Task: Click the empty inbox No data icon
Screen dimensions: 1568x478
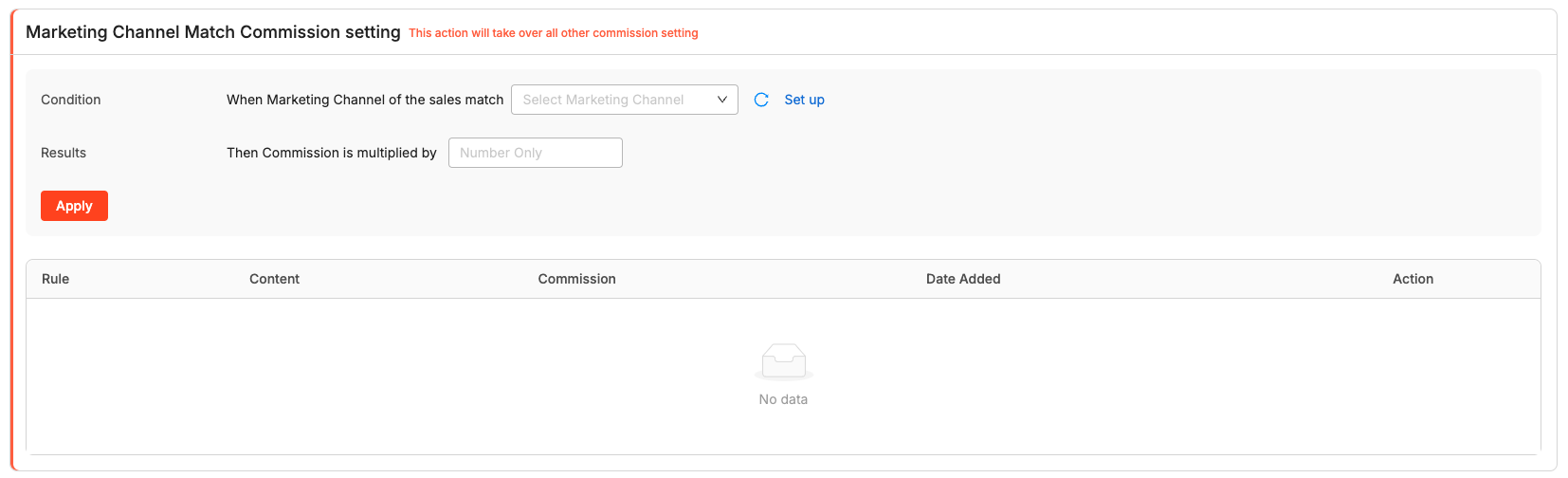Action: 783,361
